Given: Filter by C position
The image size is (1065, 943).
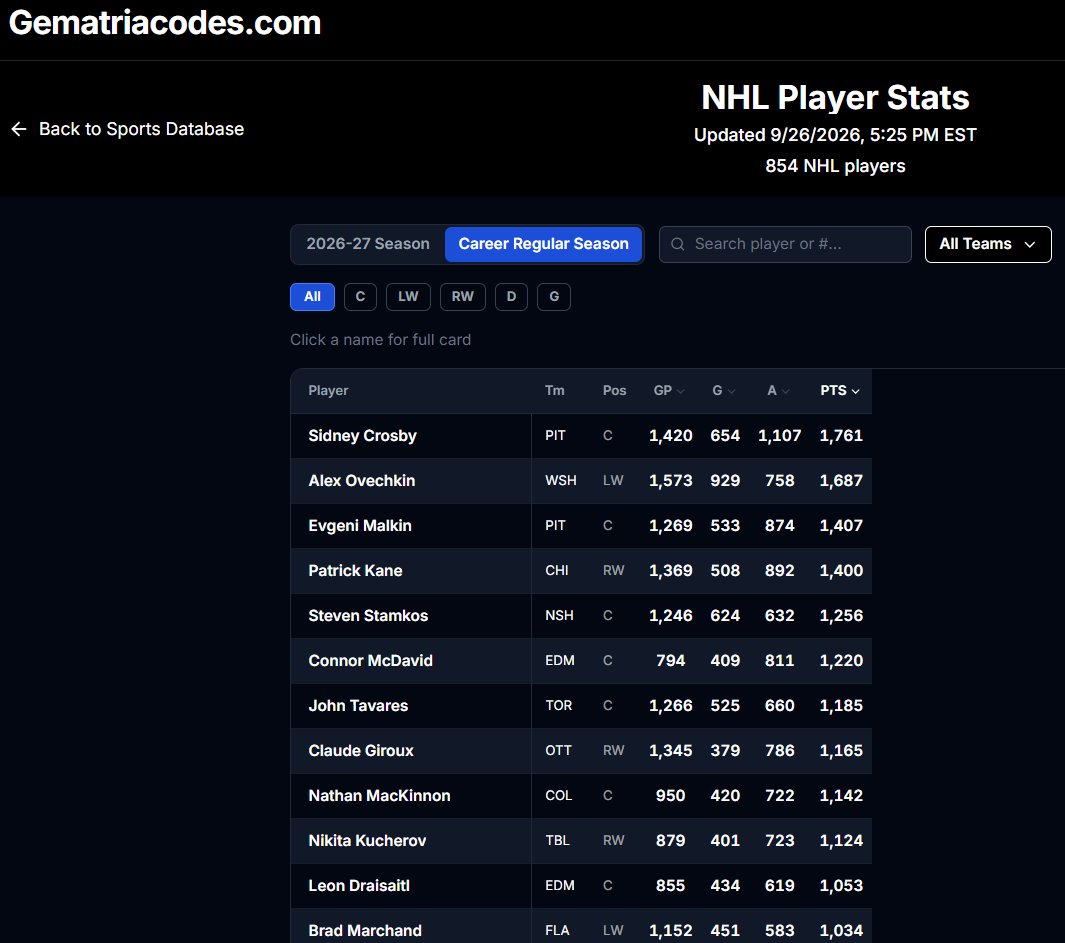Looking at the screenshot, I should pos(361,297).
